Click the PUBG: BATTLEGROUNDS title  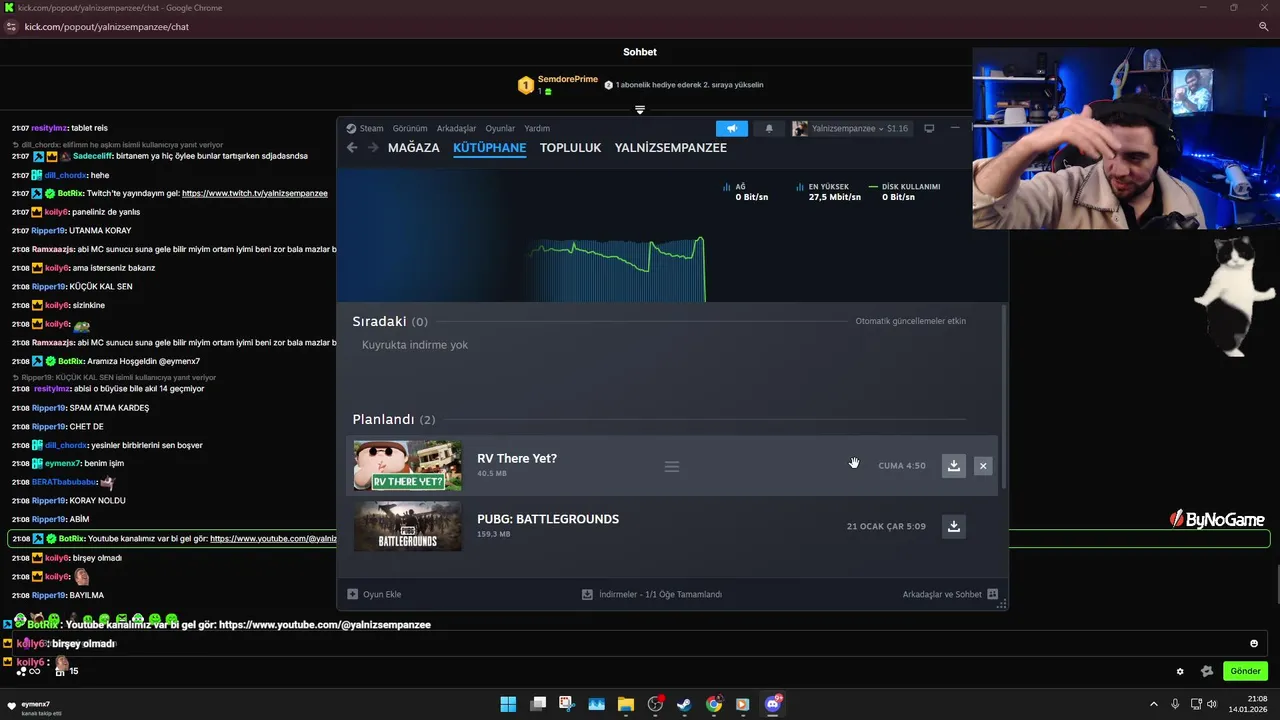pos(548,519)
